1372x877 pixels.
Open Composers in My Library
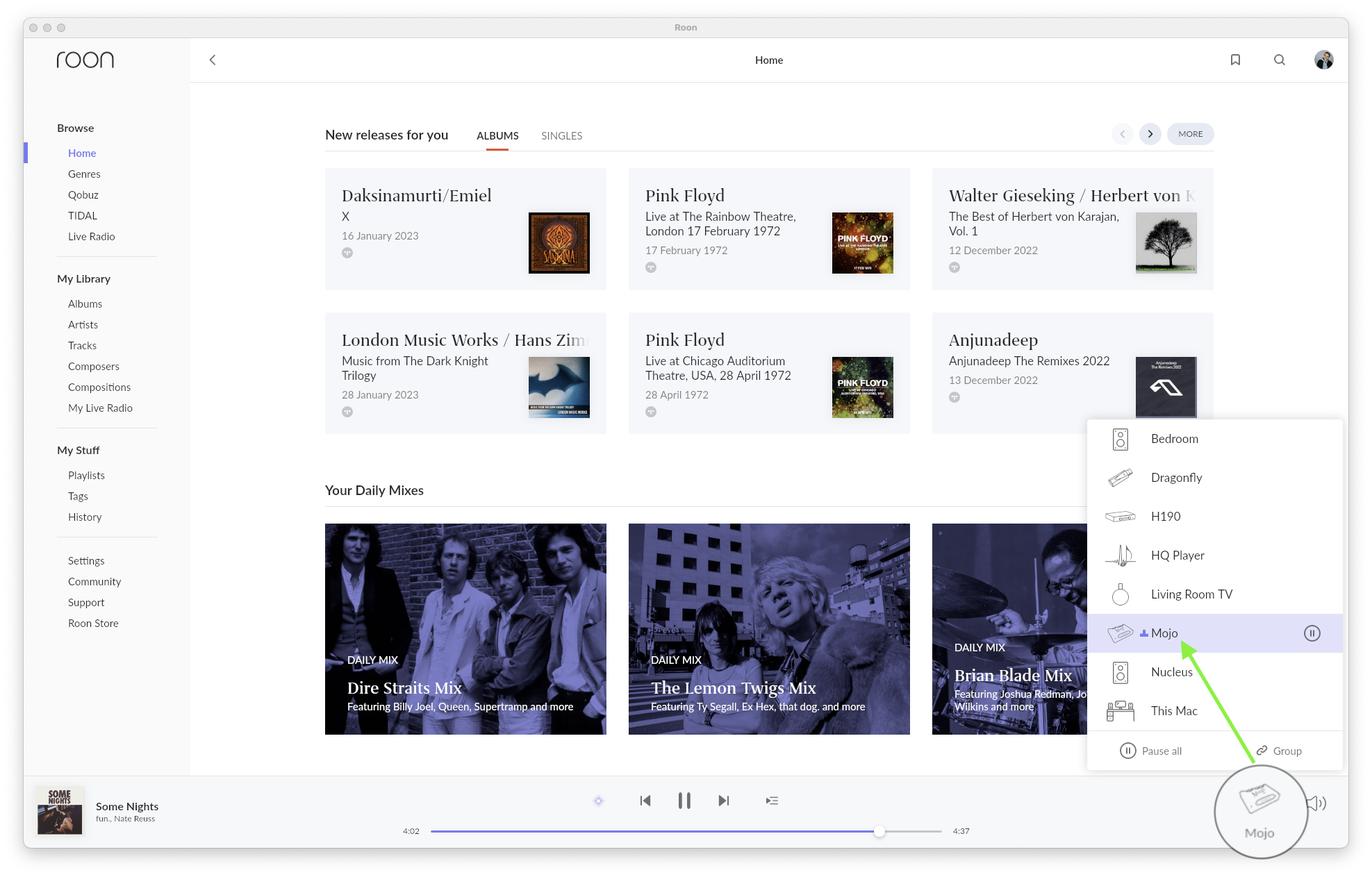(x=94, y=366)
